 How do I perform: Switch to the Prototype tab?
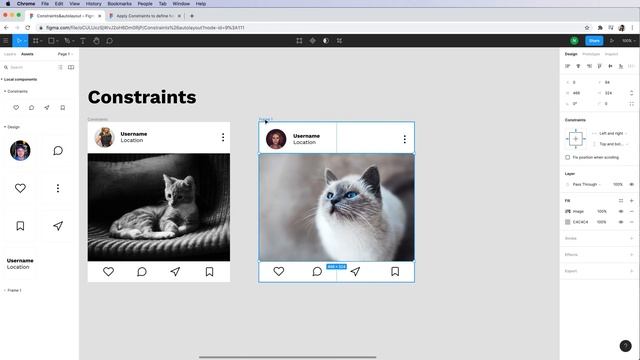[591, 54]
